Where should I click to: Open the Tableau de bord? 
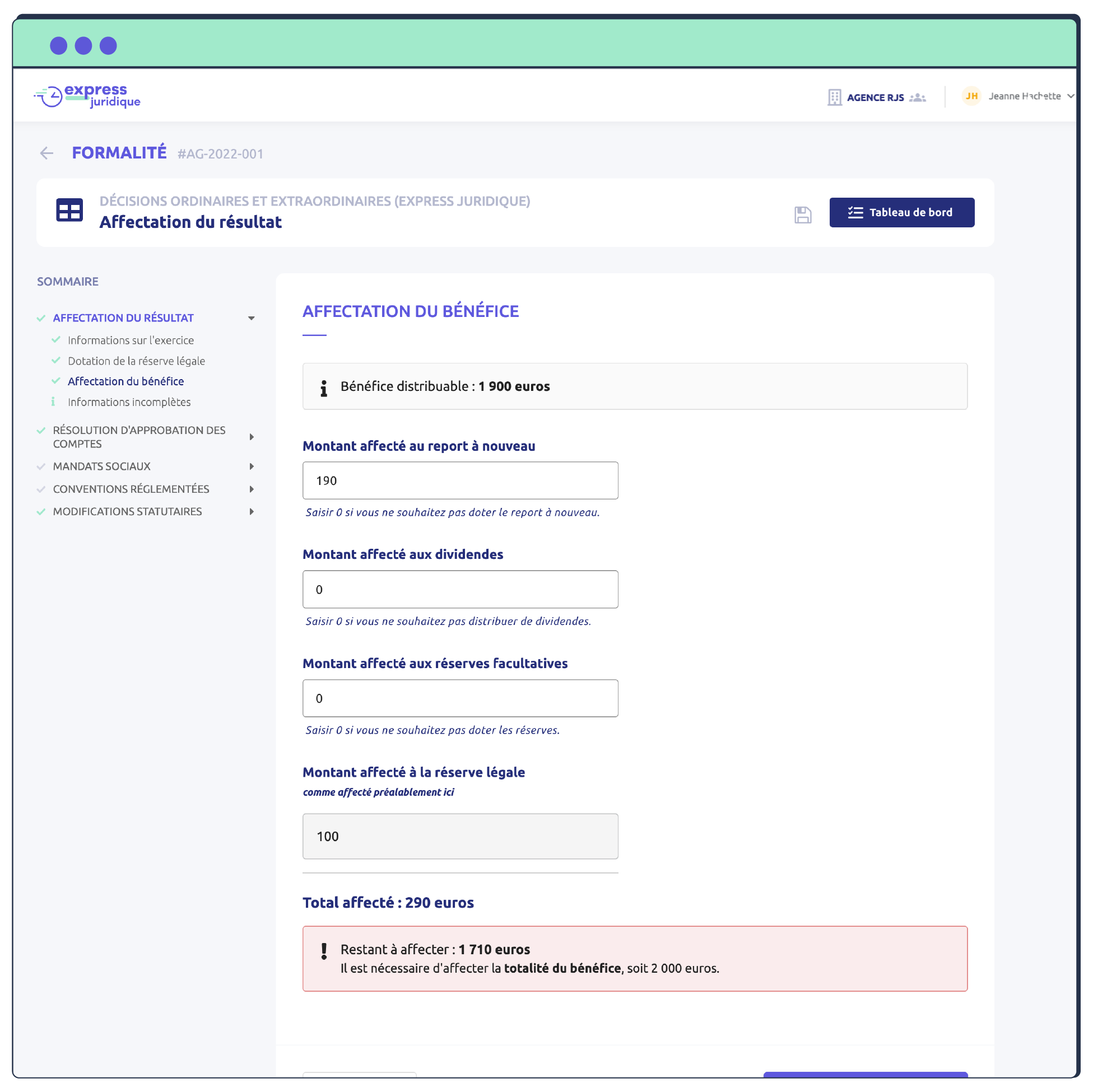901,212
